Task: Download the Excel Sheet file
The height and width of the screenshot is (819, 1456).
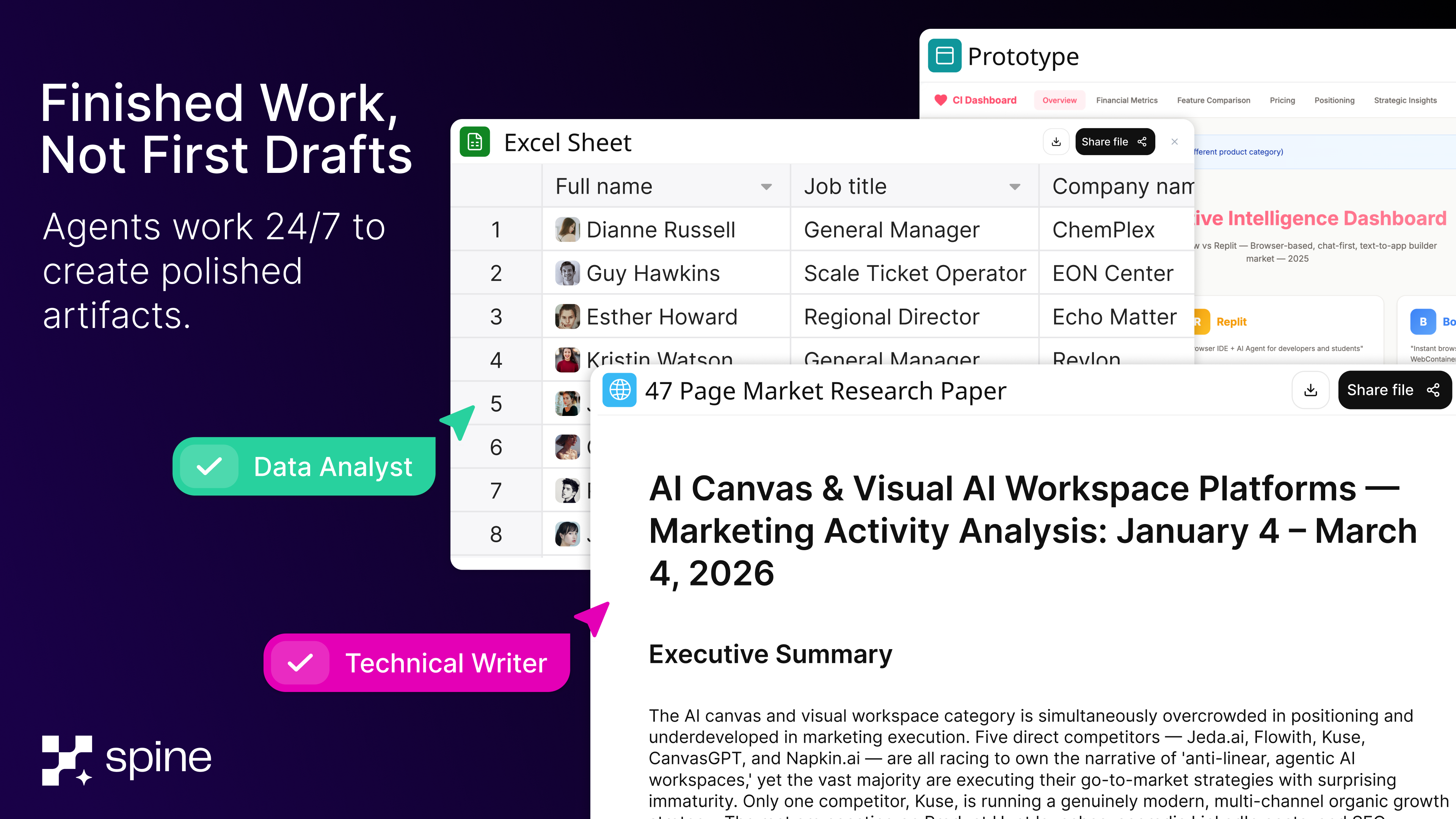Action: click(1056, 142)
